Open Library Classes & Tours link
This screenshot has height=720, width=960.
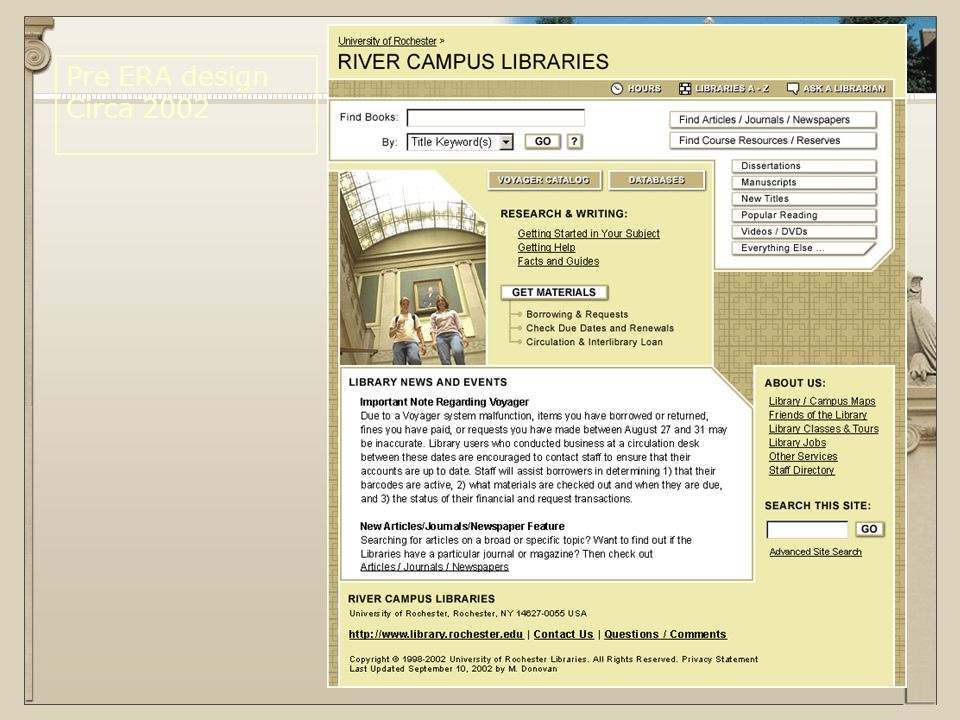823,429
